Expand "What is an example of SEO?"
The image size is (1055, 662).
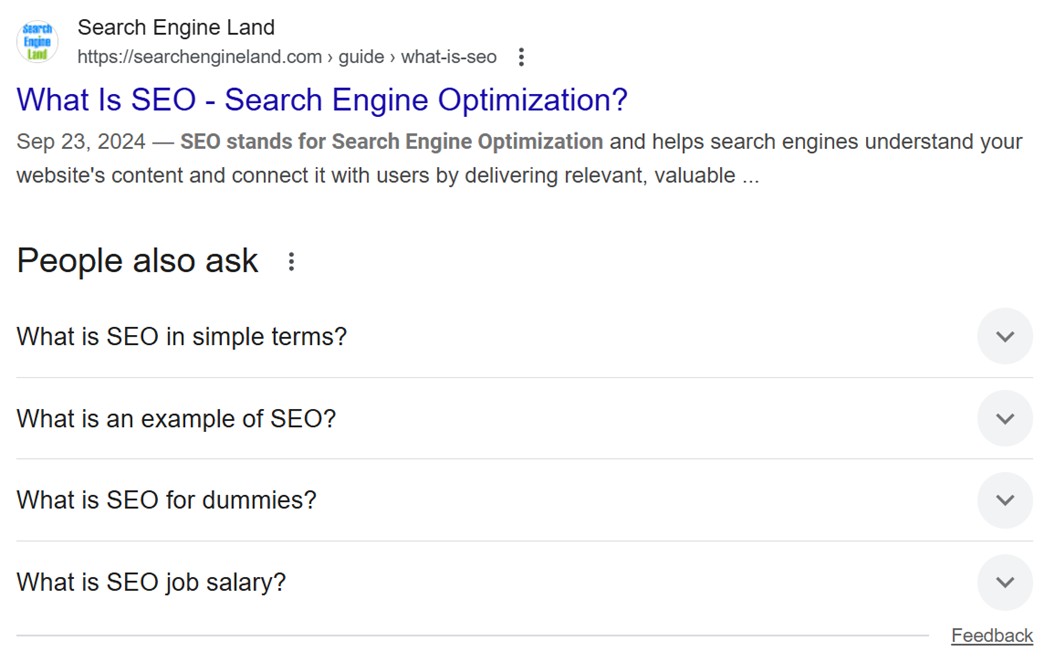click(x=1004, y=418)
